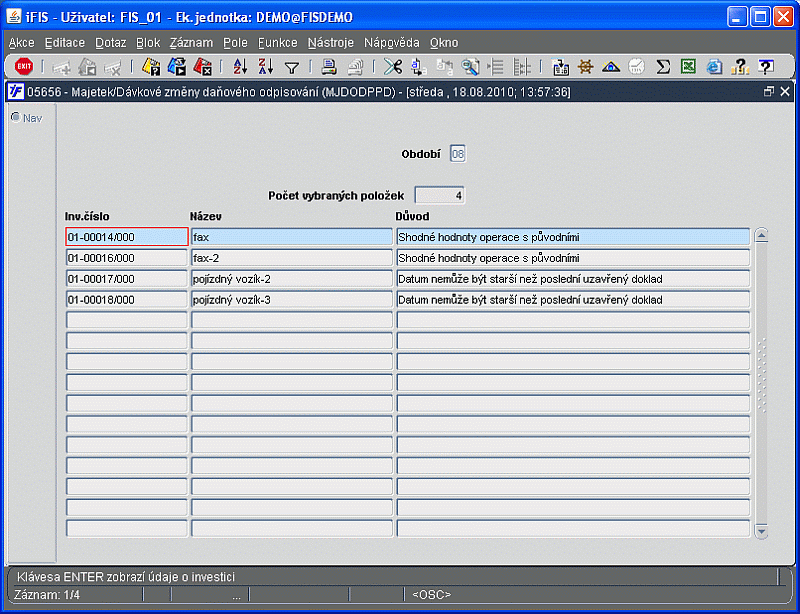Click the name cell 'pojízdný vozík-2'
The image size is (800, 614).
point(292,279)
